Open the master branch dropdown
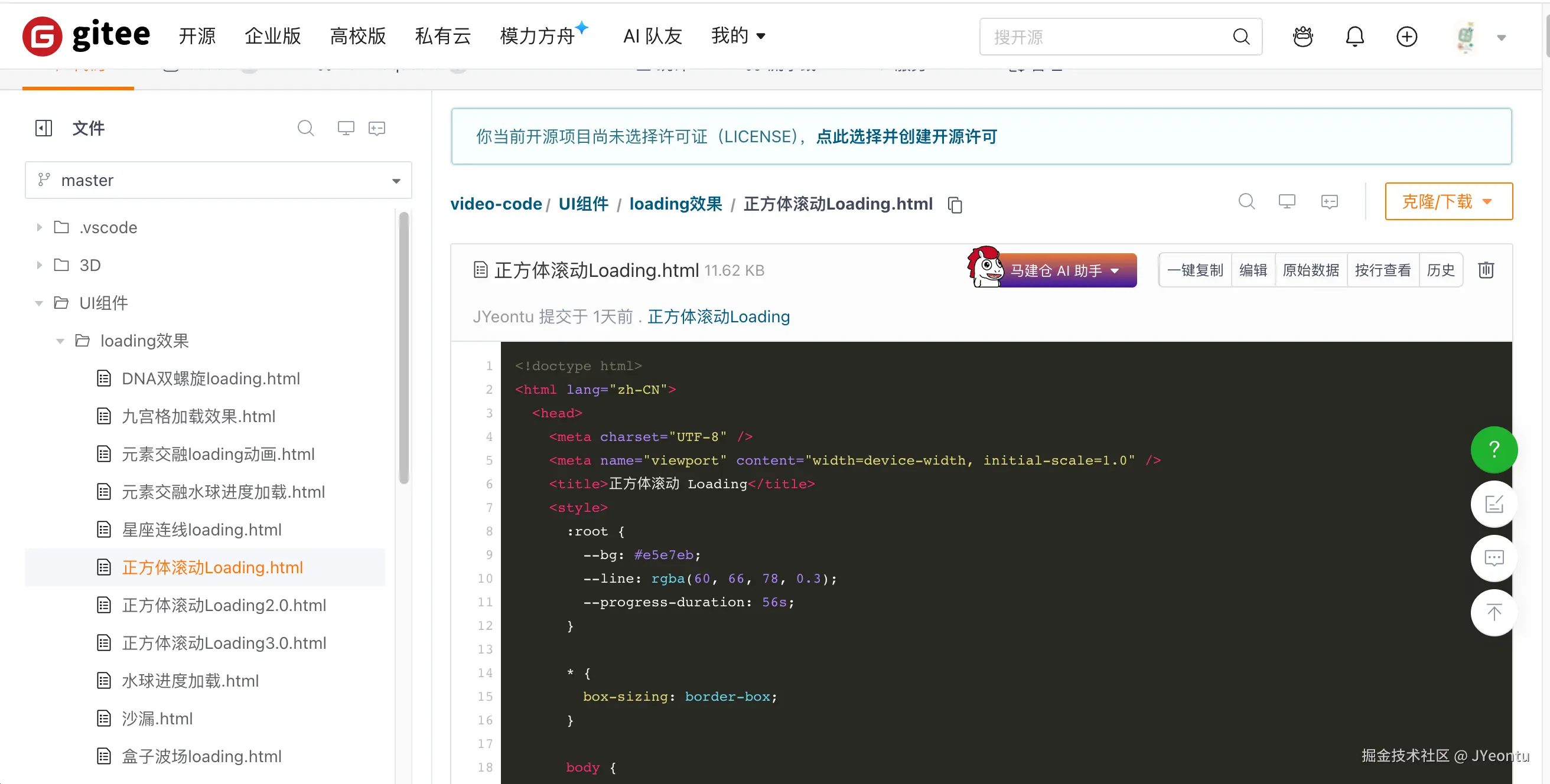The width and height of the screenshot is (1550, 784). 219,181
